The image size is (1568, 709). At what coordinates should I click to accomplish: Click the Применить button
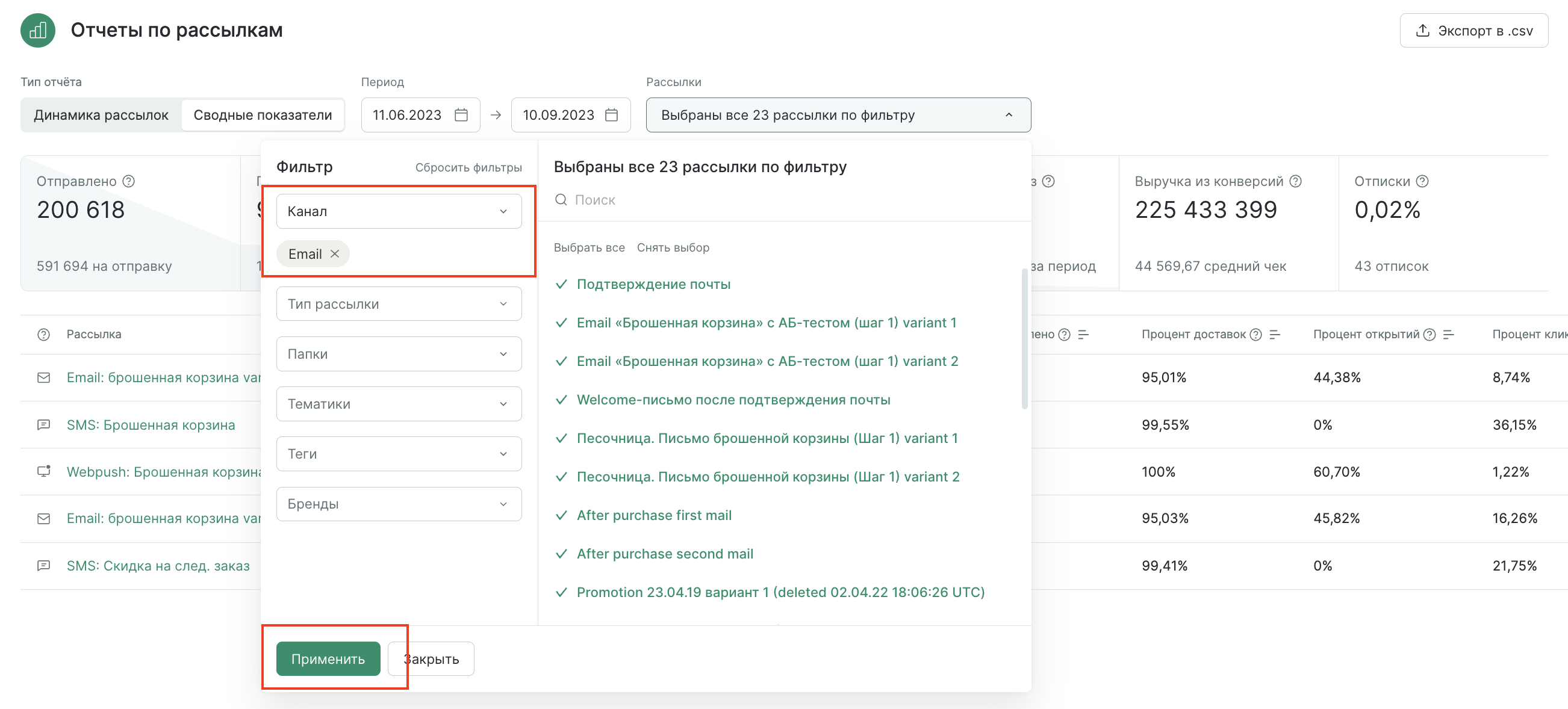(328, 658)
